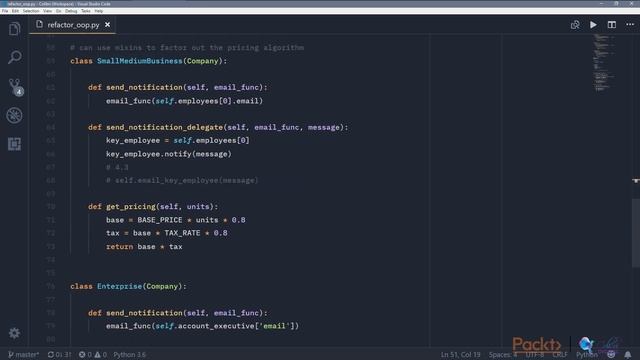The image size is (640, 360).
Task: Click the key_employee.notify(message) line
Action: [x=169, y=154]
